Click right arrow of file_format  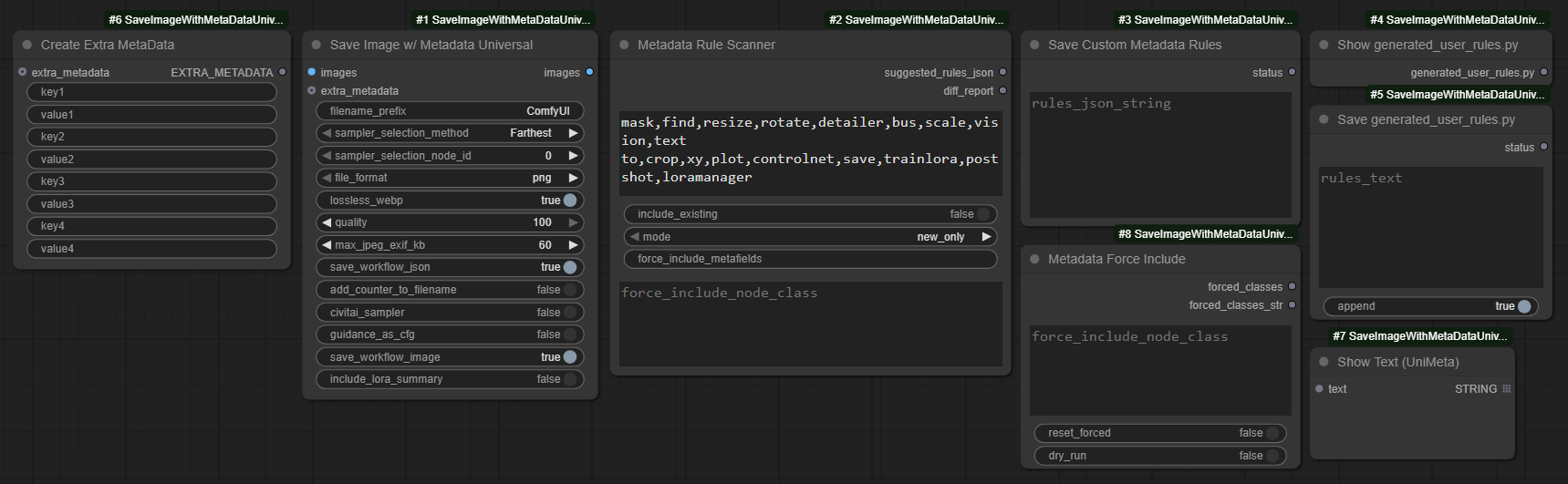(x=573, y=178)
